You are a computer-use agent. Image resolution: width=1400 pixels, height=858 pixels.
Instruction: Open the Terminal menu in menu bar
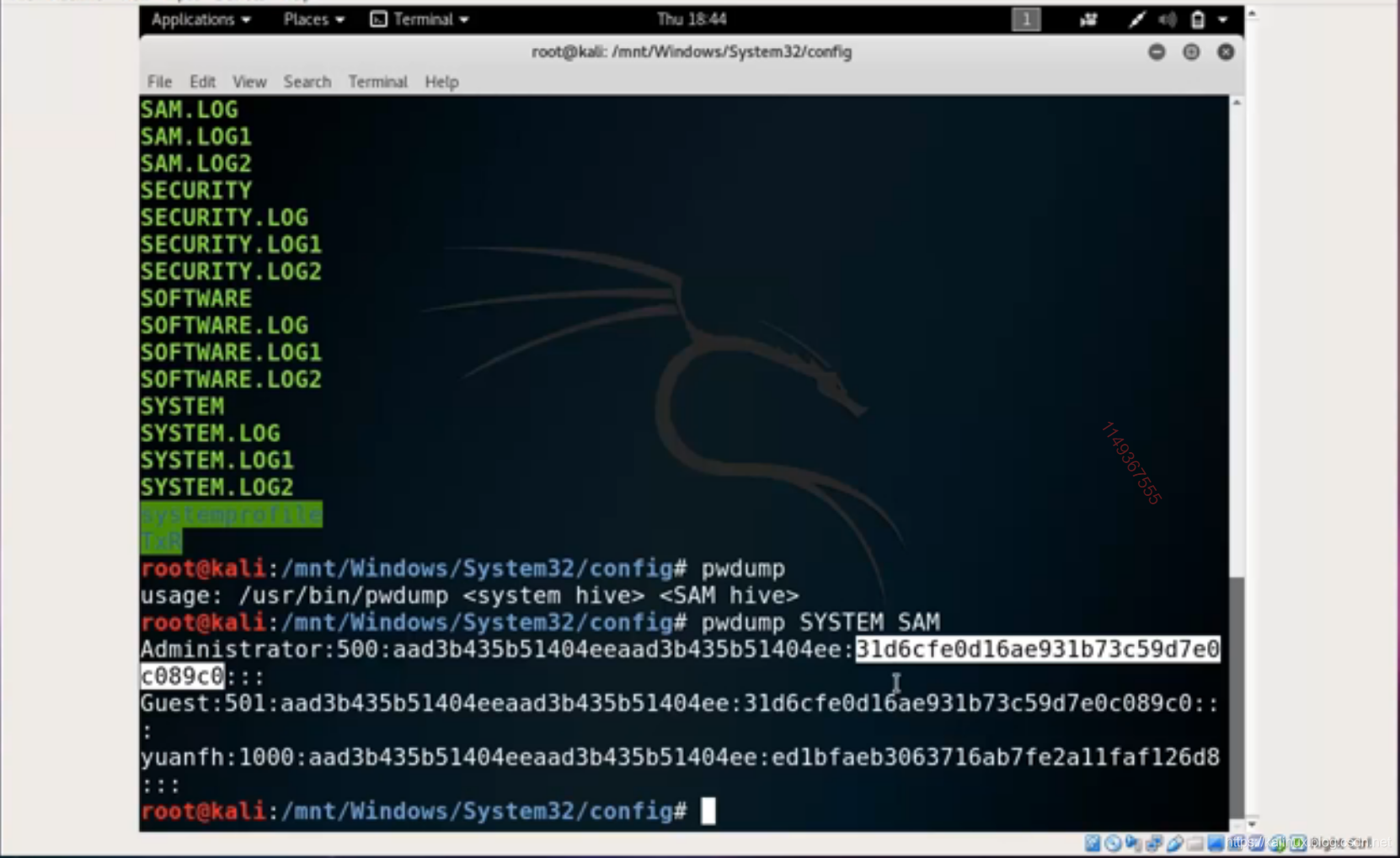(x=378, y=82)
